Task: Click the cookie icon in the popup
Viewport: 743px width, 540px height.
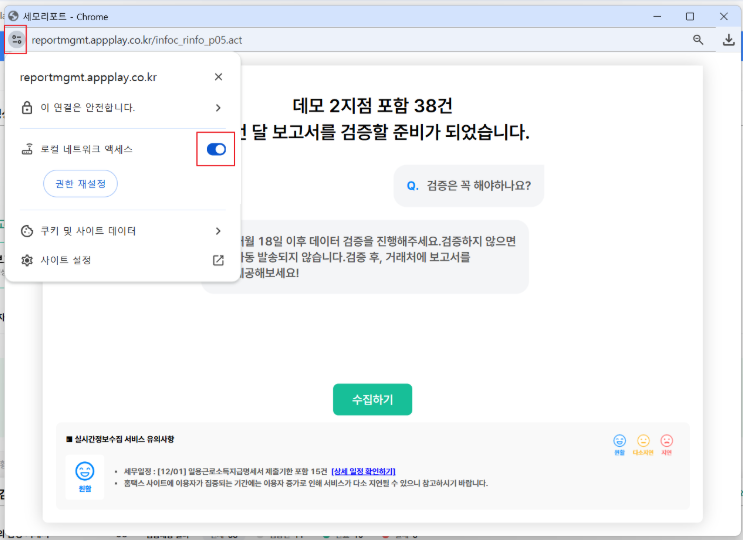Action: pyautogui.click(x=27, y=231)
